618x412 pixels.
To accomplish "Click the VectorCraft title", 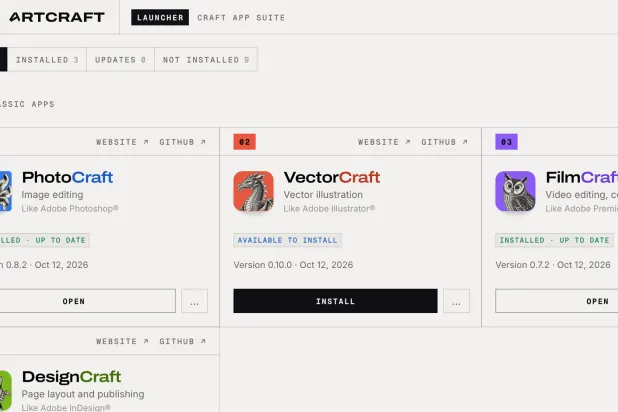I will (x=332, y=177).
